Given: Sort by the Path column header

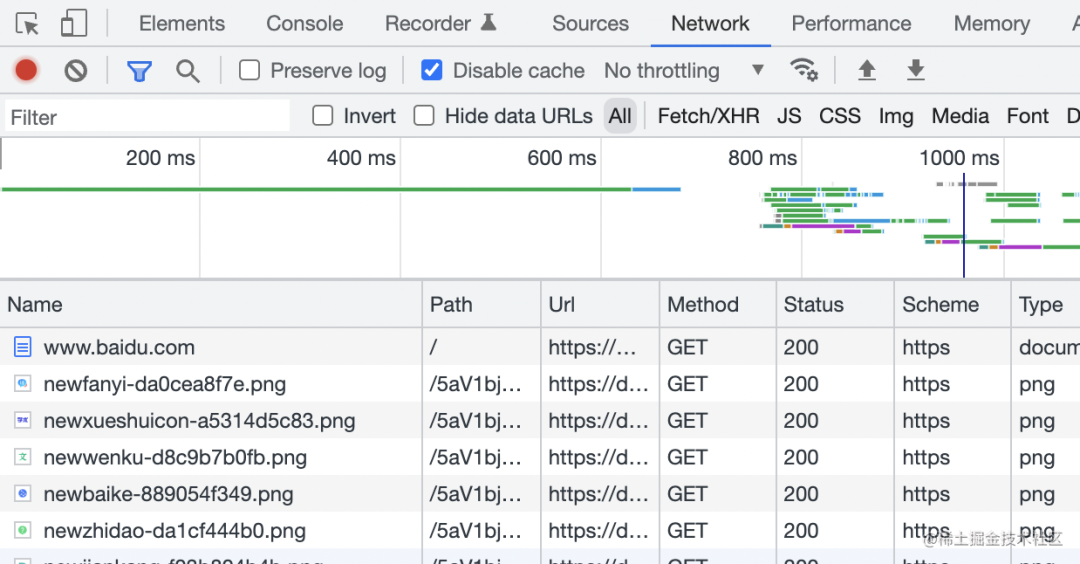Looking at the screenshot, I should [481, 304].
